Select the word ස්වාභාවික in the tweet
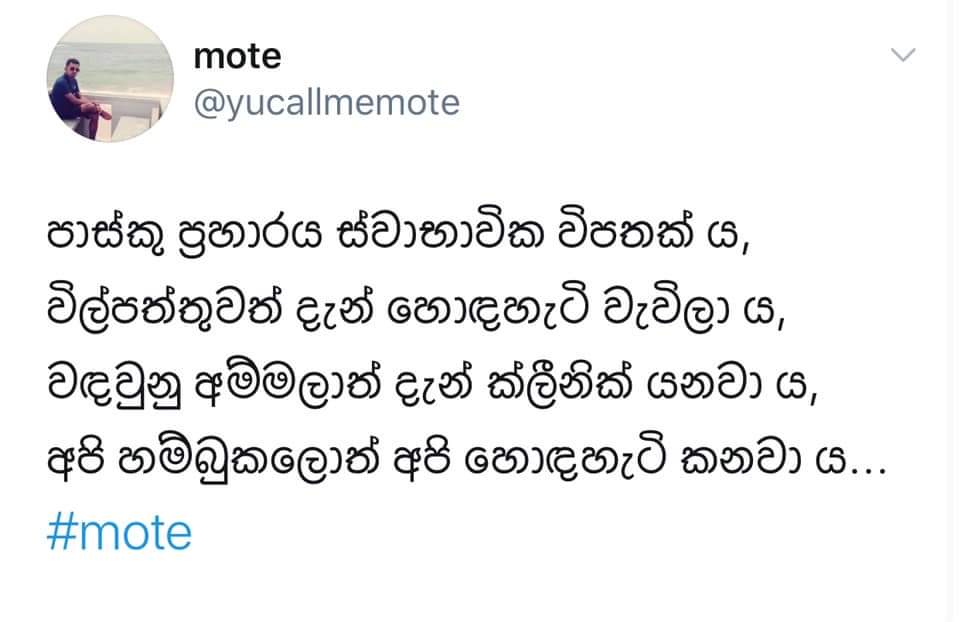 coord(440,233)
